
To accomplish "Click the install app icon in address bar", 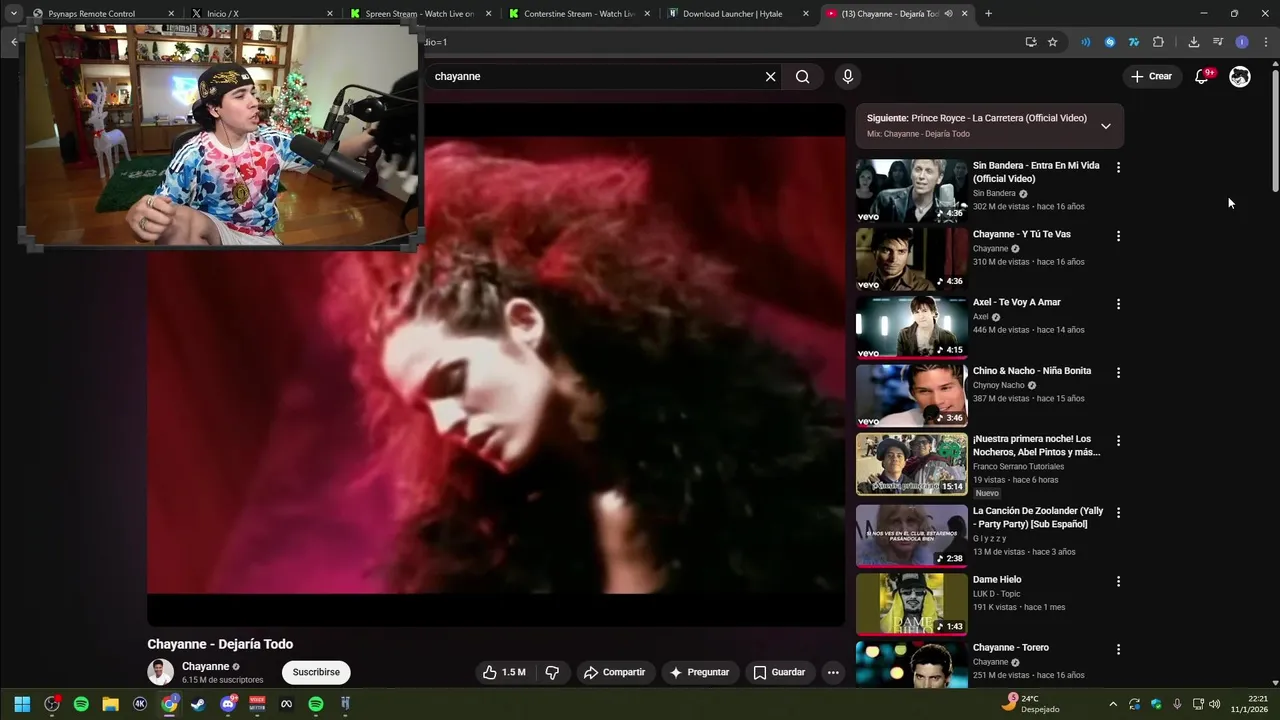I will click(1031, 42).
